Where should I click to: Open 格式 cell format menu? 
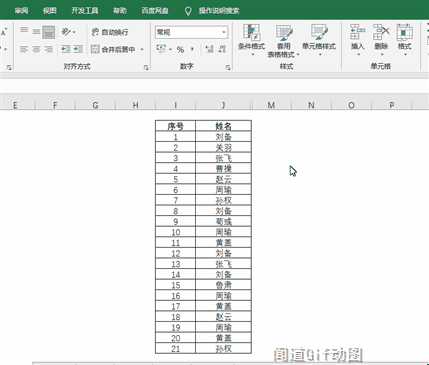[x=404, y=40]
